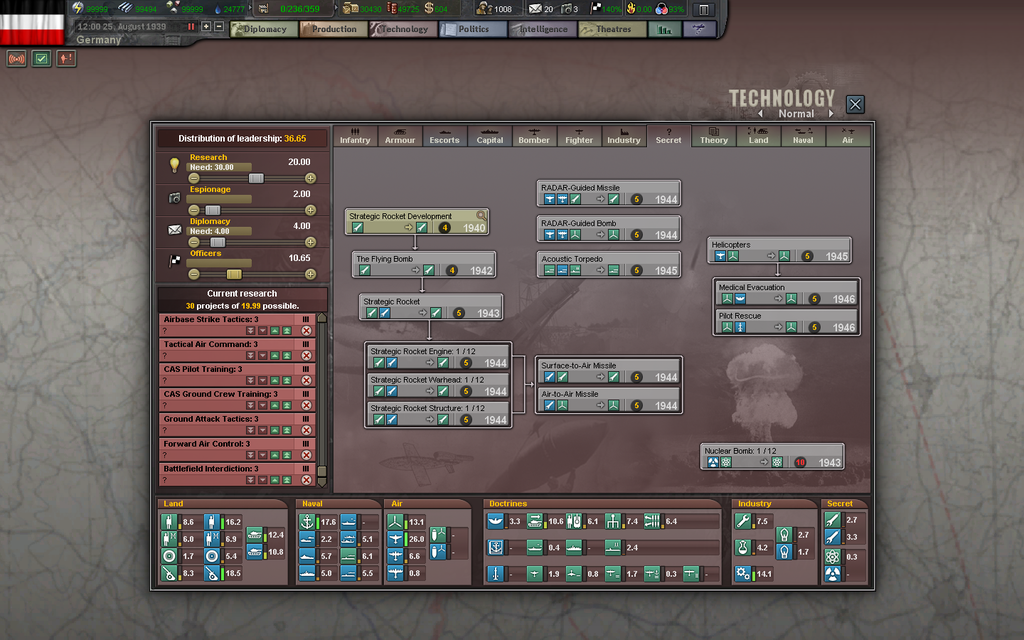The height and width of the screenshot is (640, 1024).
Task: Select Acoustic Torpedo technology
Action: coord(609,264)
